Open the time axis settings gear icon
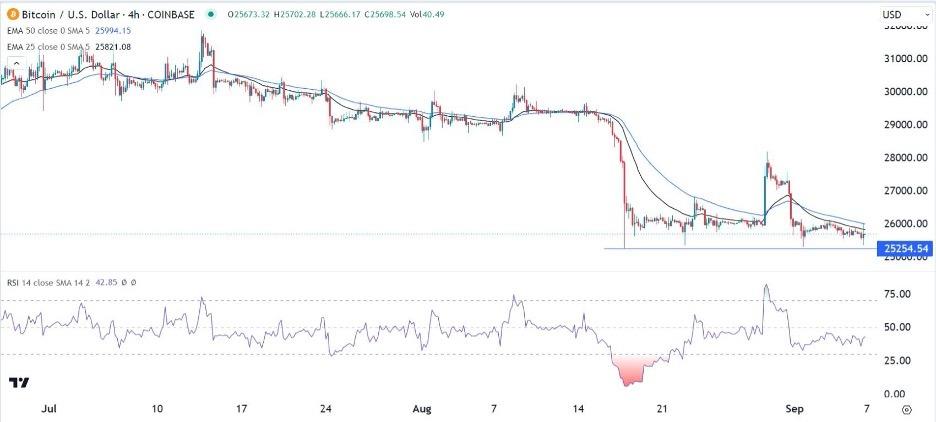Screen dimensions: 936x422 pos(905,409)
